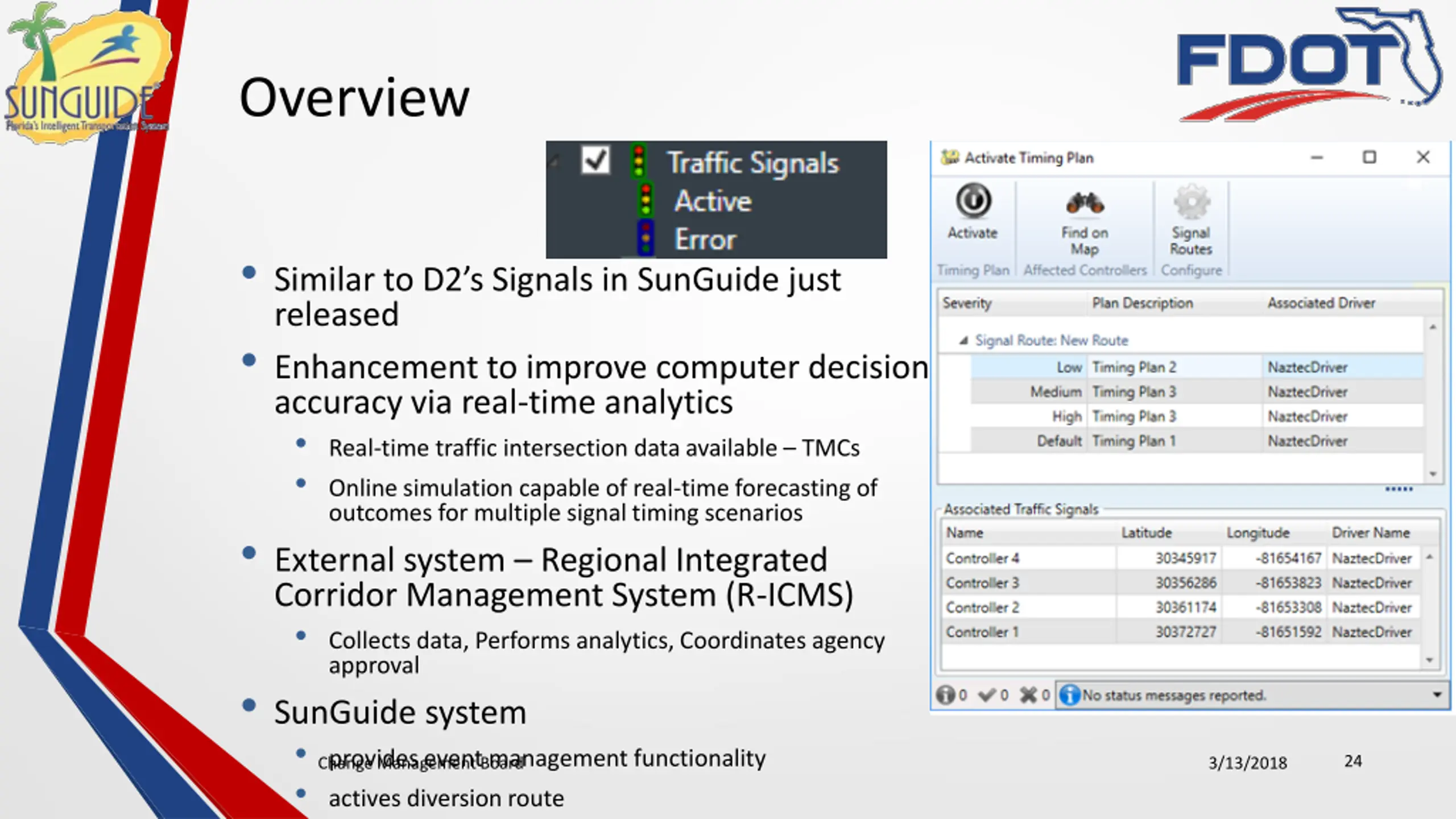
Task: Click the info icon in status bar
Action: pyautogui.click(x=1070, y=695)
